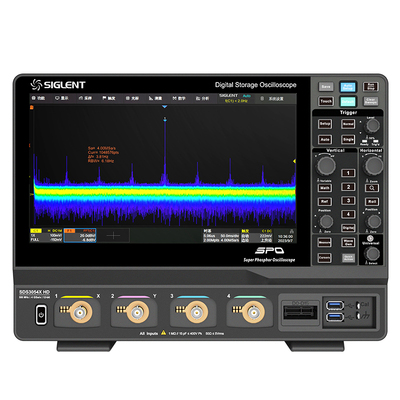Open the first on-screen menu with the circle icon
This screenshot has height=400, width=400.
coord(38,98)
